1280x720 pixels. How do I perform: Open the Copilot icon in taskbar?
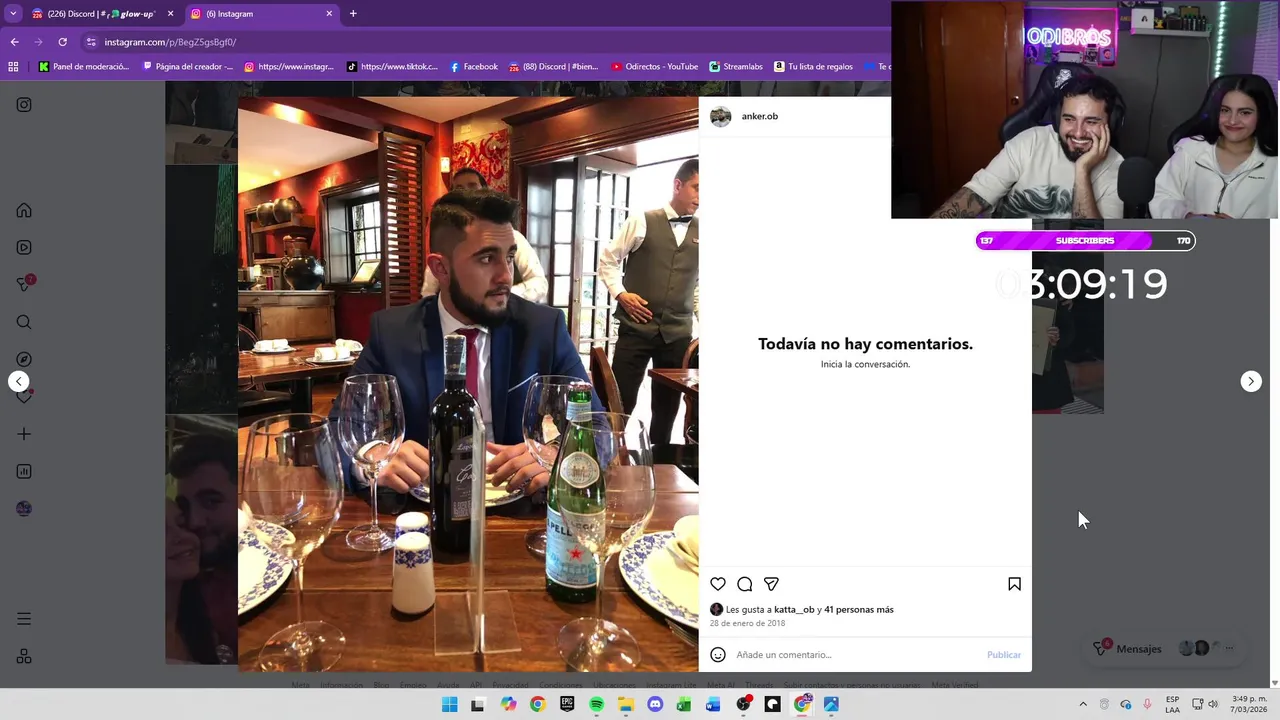(x=509, y=705)
